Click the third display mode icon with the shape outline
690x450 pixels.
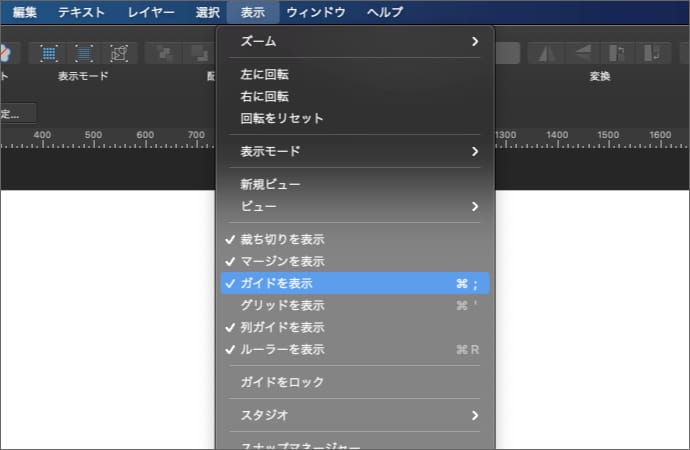(x=119, y=52)
